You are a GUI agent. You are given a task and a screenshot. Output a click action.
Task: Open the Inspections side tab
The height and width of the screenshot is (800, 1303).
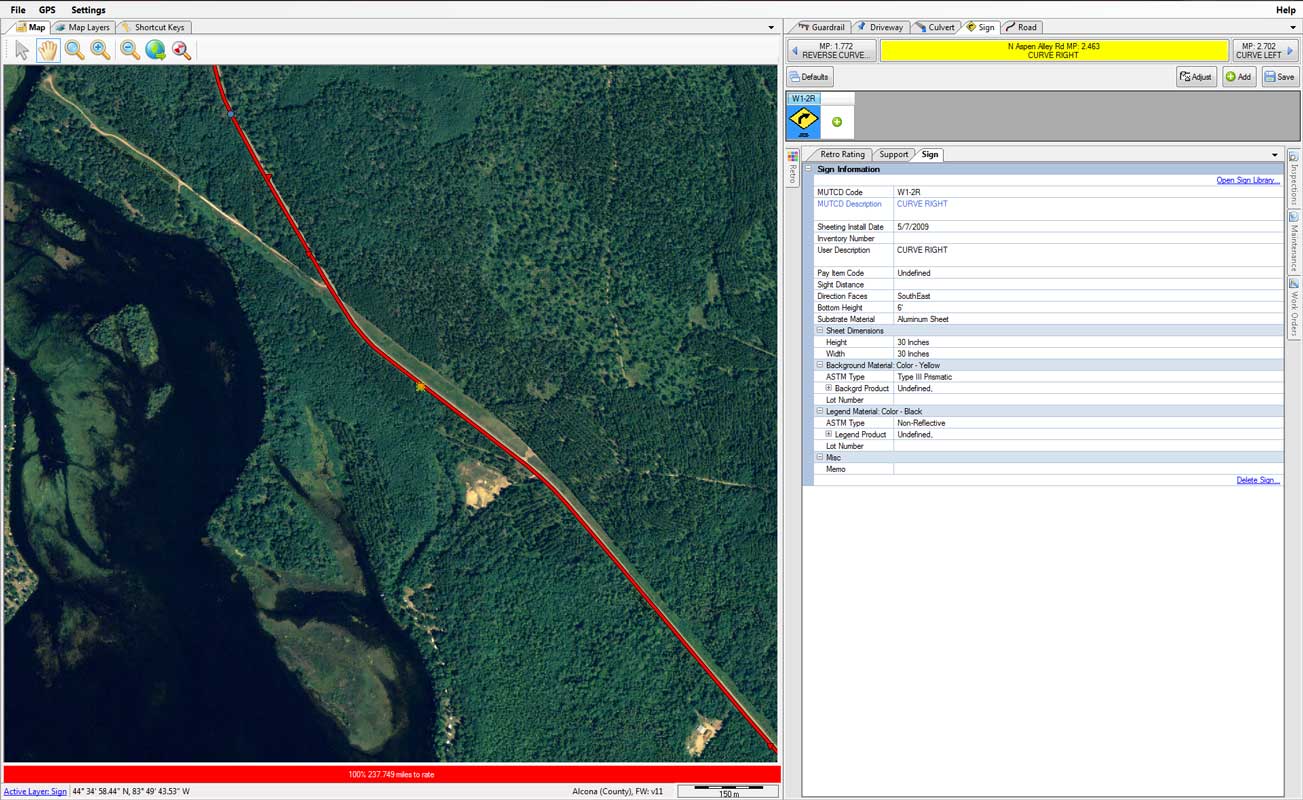(1293, 178)
